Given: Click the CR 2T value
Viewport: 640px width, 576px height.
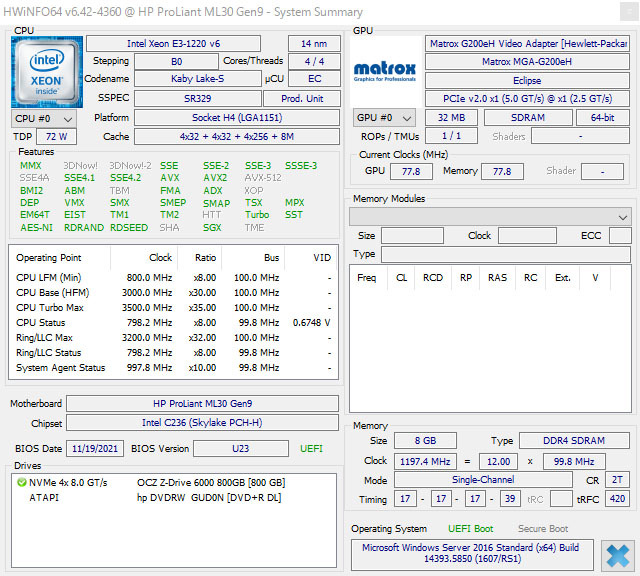Looking at the screenshot, I should 618,480.
